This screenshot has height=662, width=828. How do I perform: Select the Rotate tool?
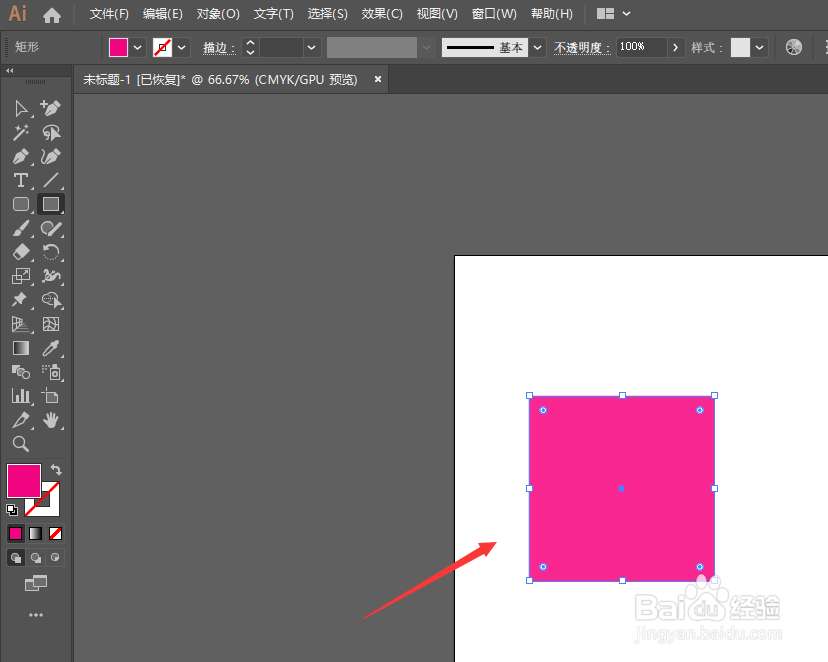(51, 252)
